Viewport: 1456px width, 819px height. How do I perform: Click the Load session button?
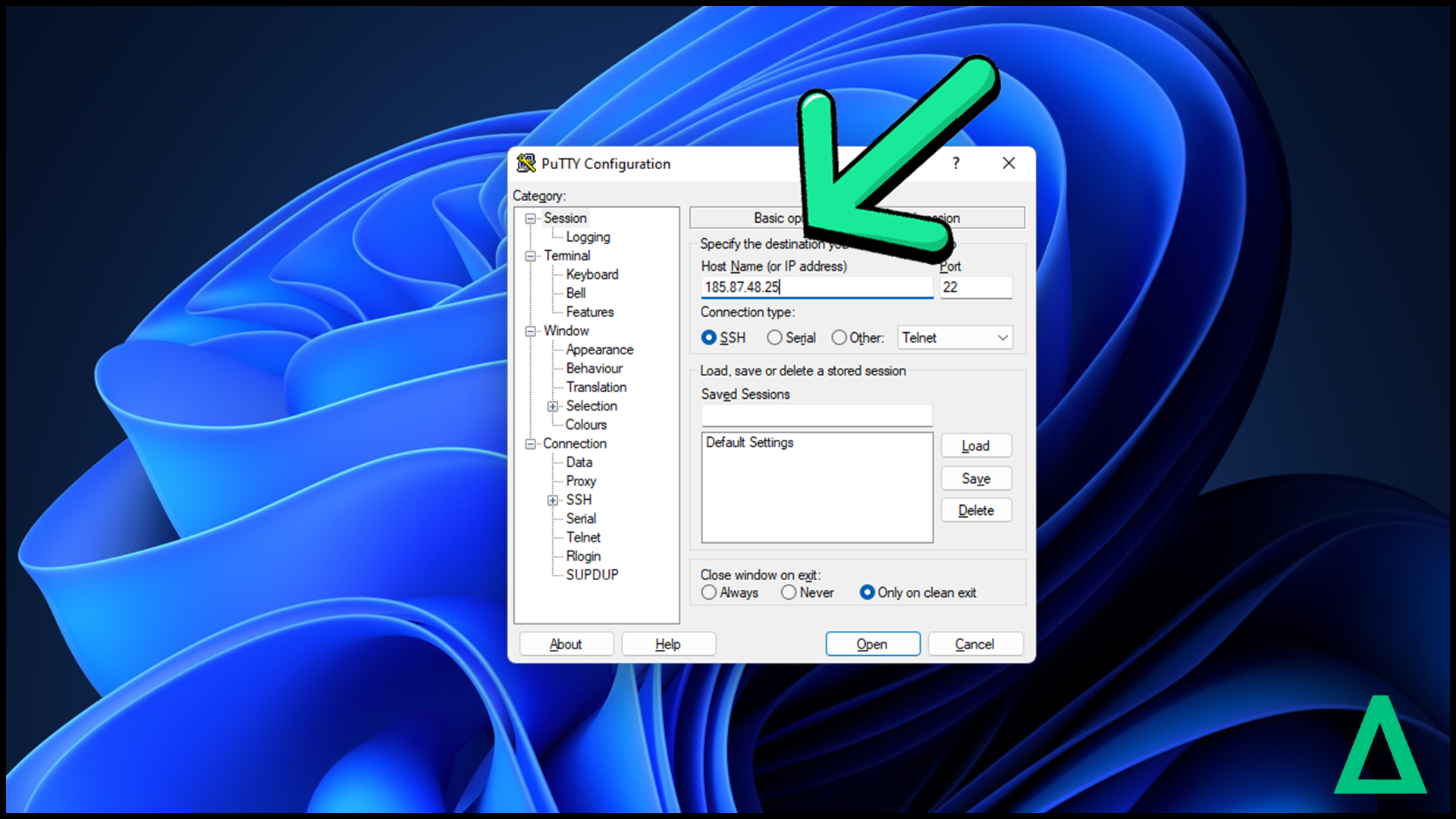(x=976, y=446)
